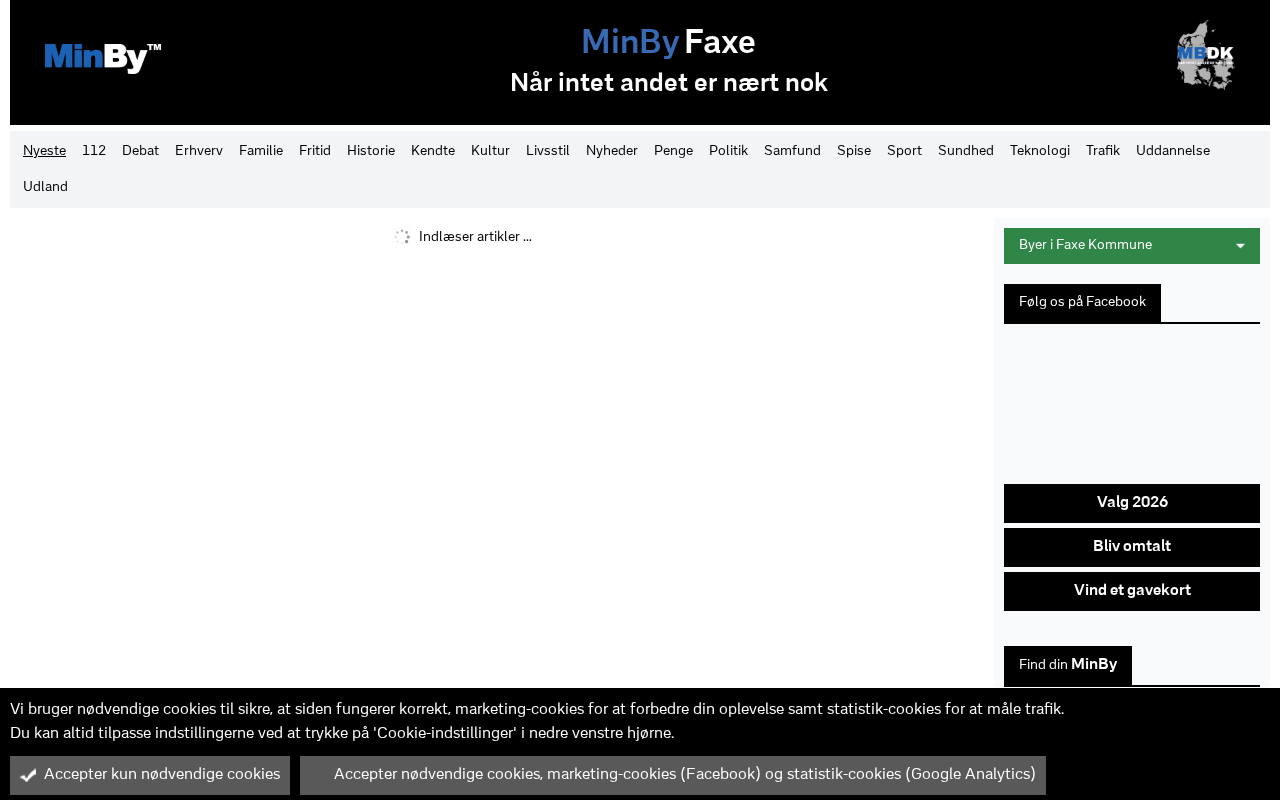Screen dimensions: 1280x800
Task: Select the Kultur section
Action: 490,151
